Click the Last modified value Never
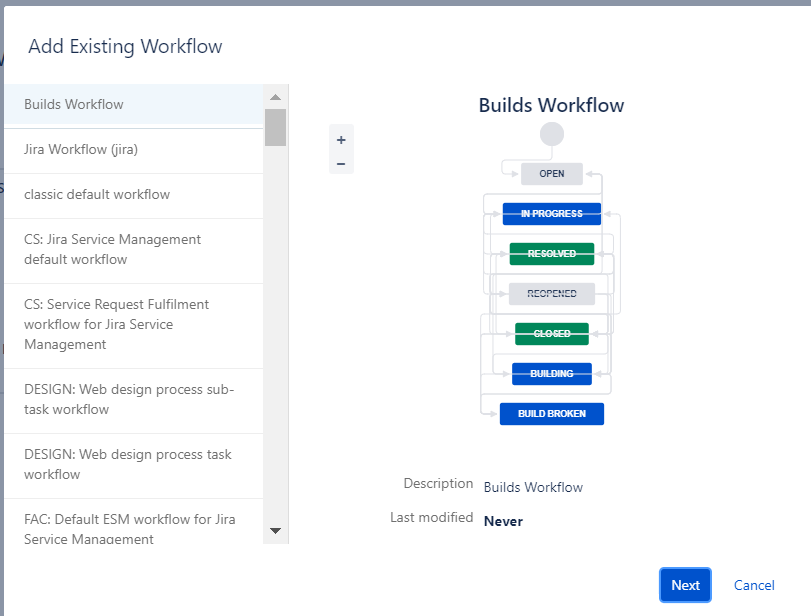The image size is (811, 616). [503, 521]
